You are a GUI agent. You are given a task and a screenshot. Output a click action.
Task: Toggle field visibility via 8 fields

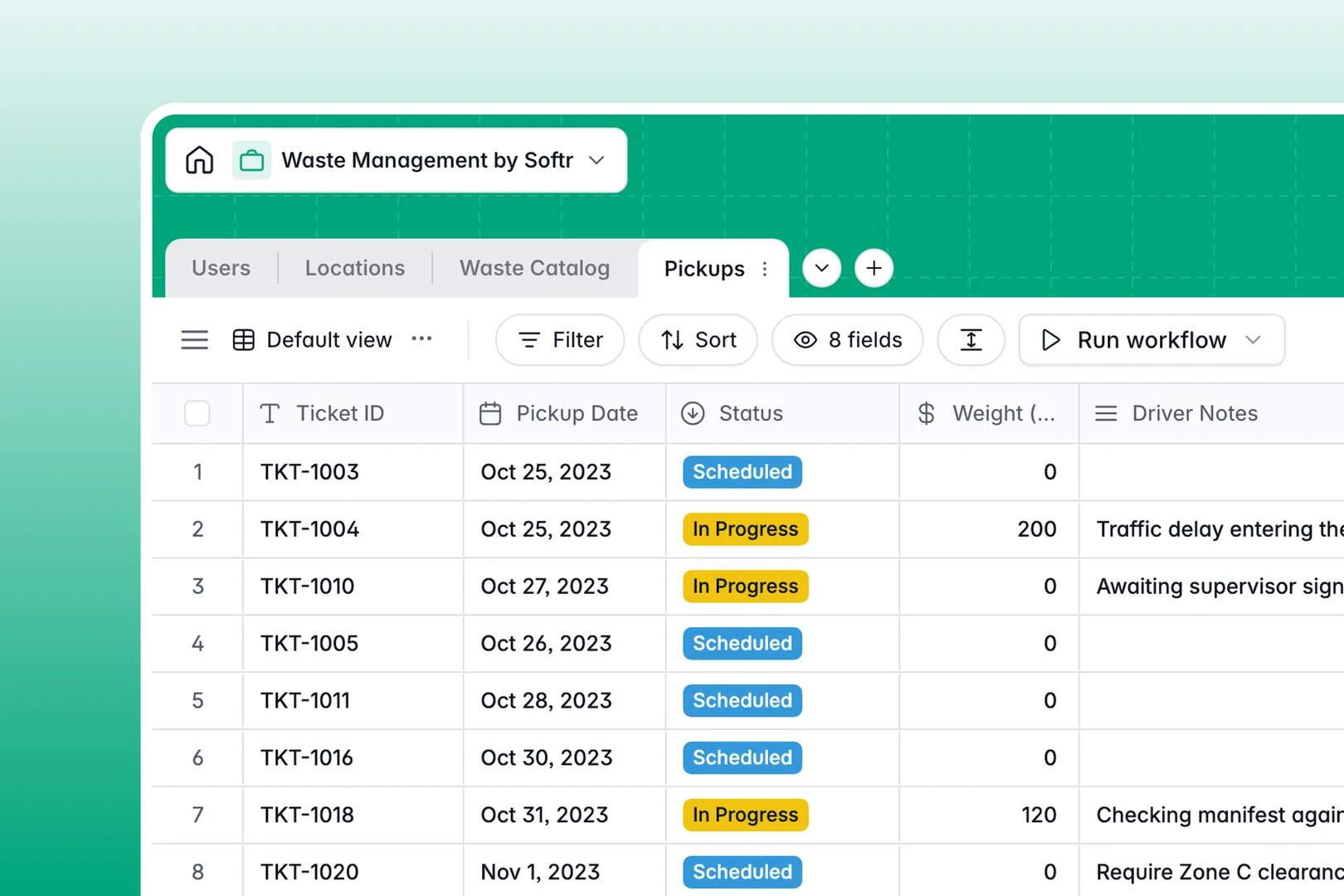[847, 340]
